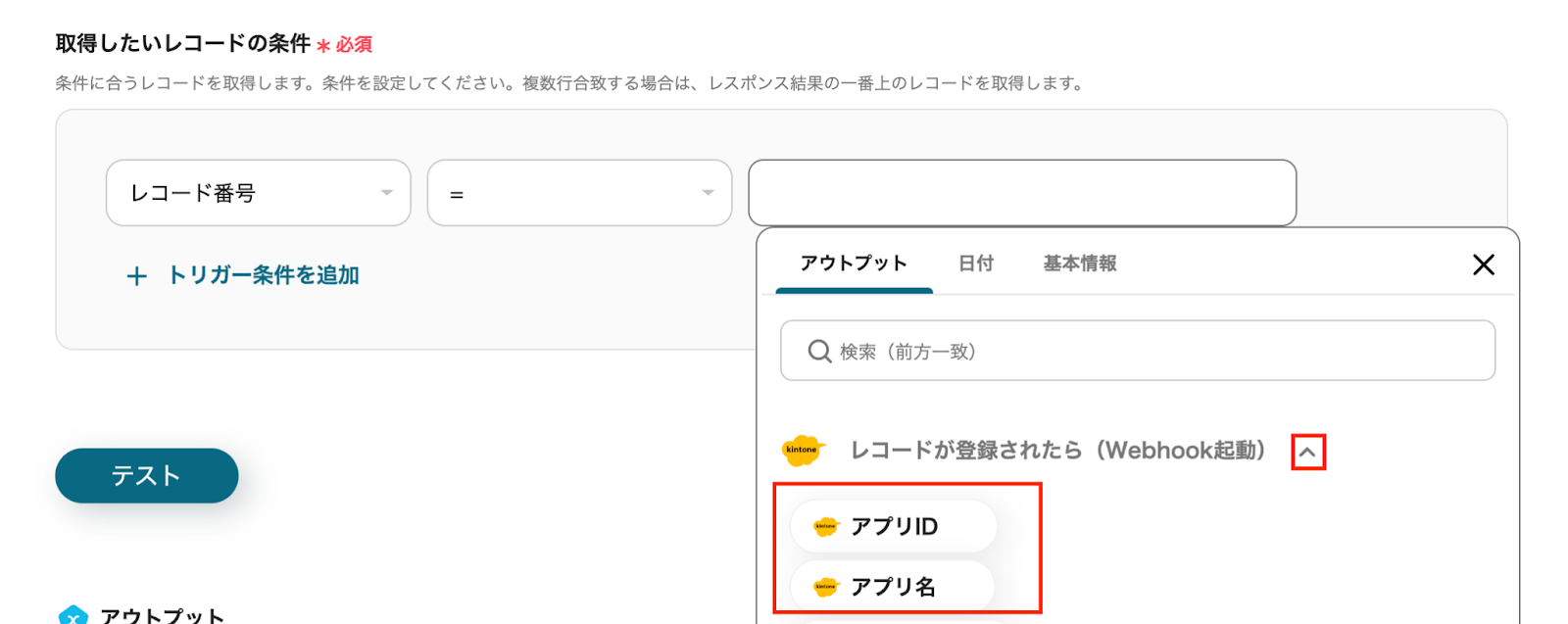Select the アプリID output chip

click(x=893, y=527)
